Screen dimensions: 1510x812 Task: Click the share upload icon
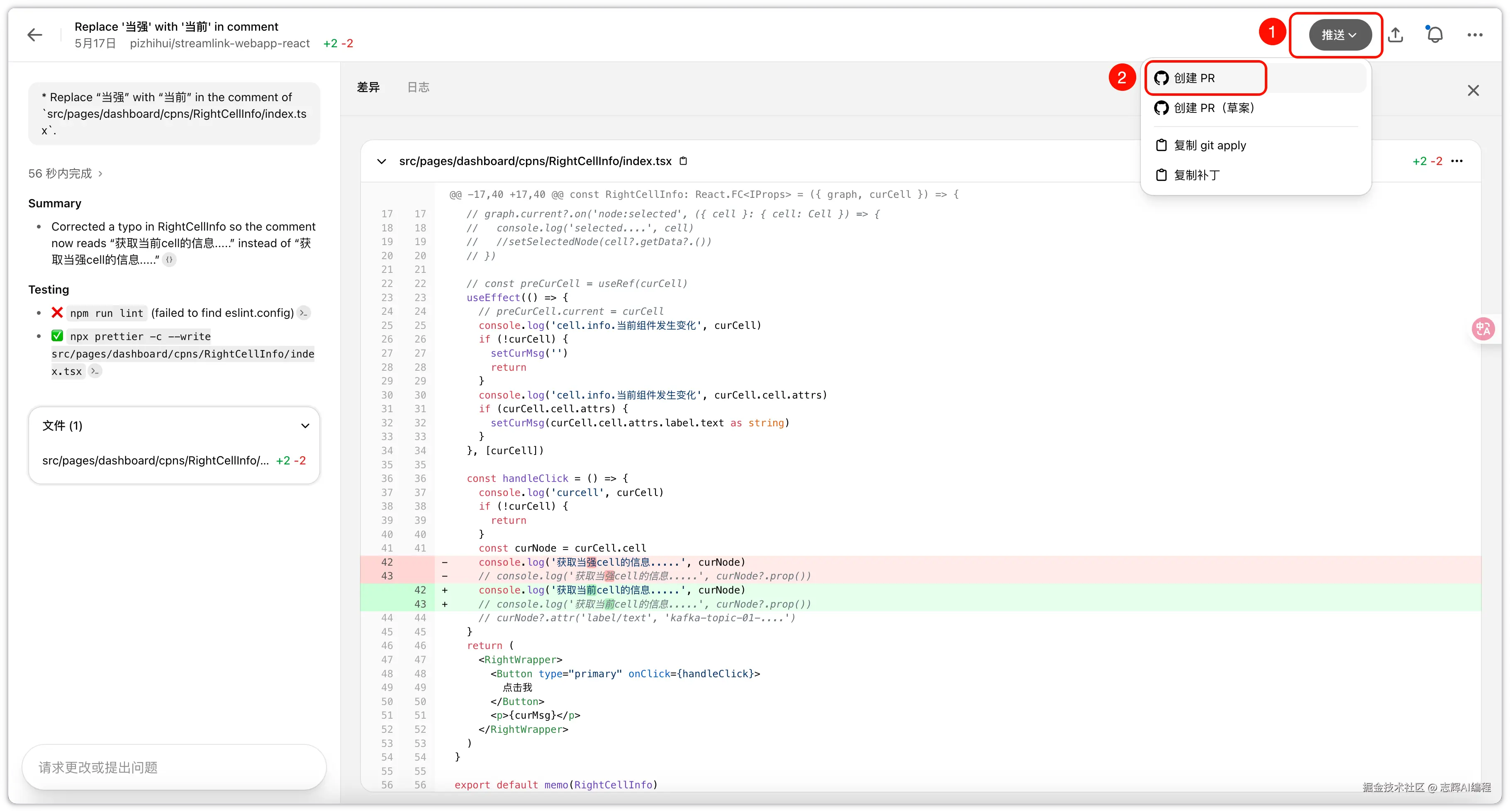(x=1396, y=35)
